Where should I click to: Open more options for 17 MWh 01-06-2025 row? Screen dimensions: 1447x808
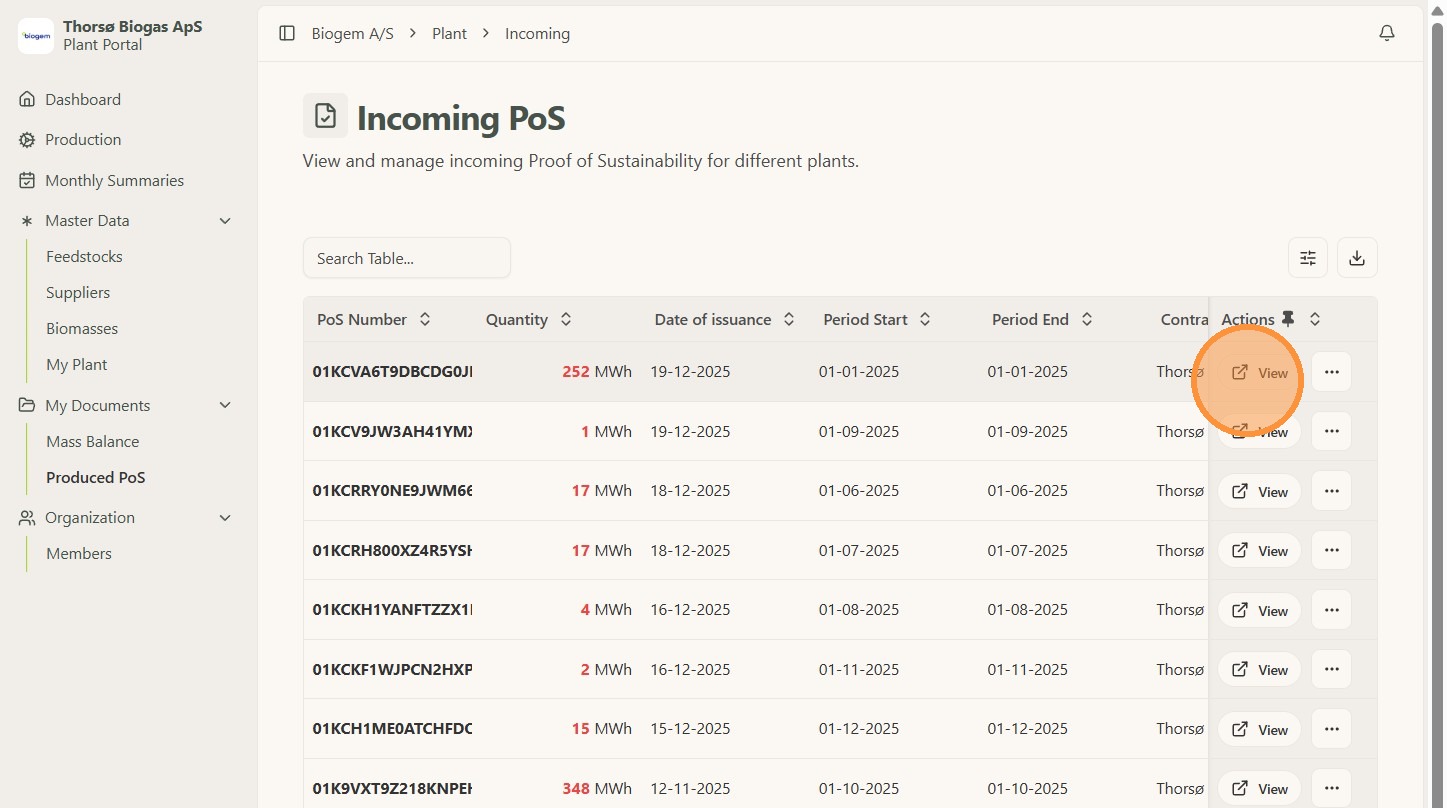[x=1331, y=491]
